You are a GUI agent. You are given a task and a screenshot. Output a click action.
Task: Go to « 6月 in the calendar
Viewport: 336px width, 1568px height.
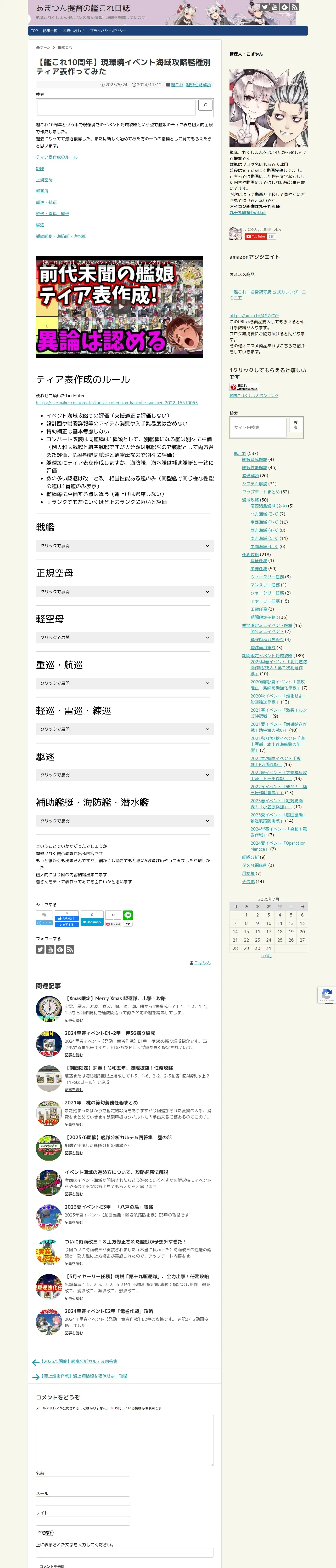(x=266, y=956)
